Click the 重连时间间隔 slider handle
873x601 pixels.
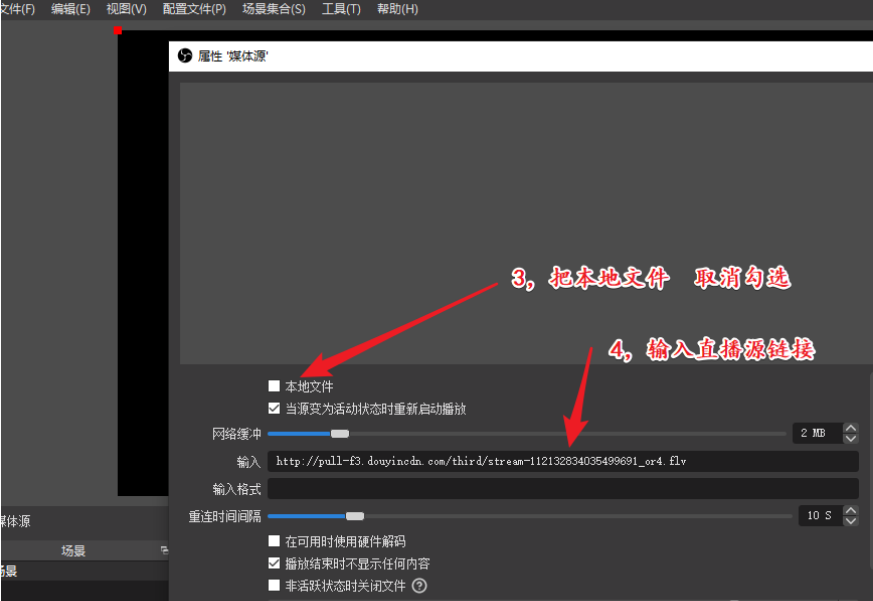pyautogui.click(x=354, y=515)
